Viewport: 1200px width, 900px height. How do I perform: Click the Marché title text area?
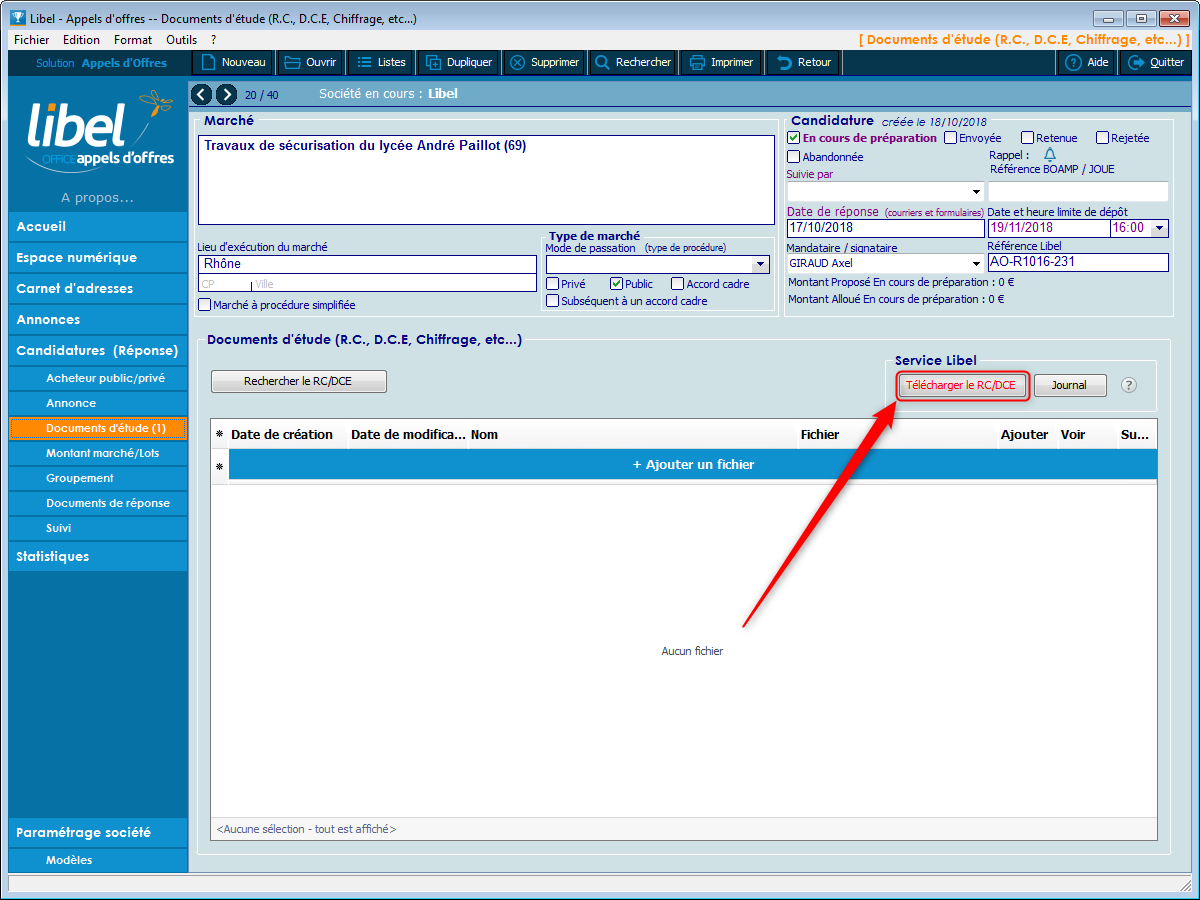(486, 179)
